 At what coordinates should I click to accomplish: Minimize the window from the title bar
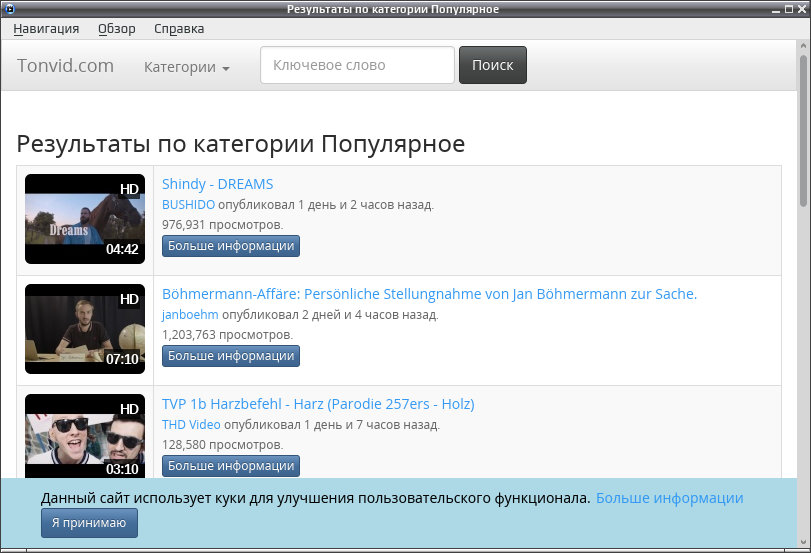[x=776, y=9]
